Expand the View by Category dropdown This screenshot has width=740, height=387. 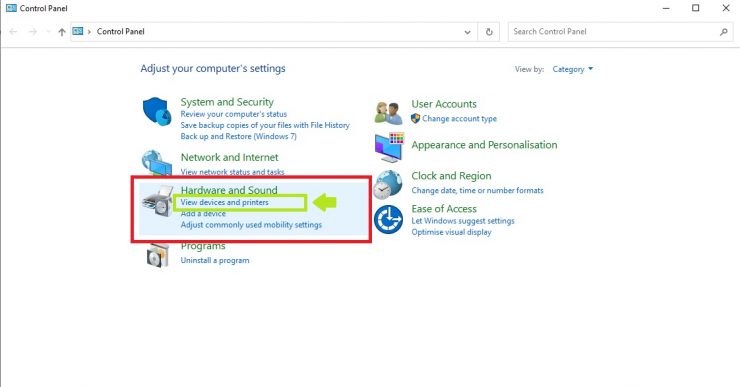point(572,69)
